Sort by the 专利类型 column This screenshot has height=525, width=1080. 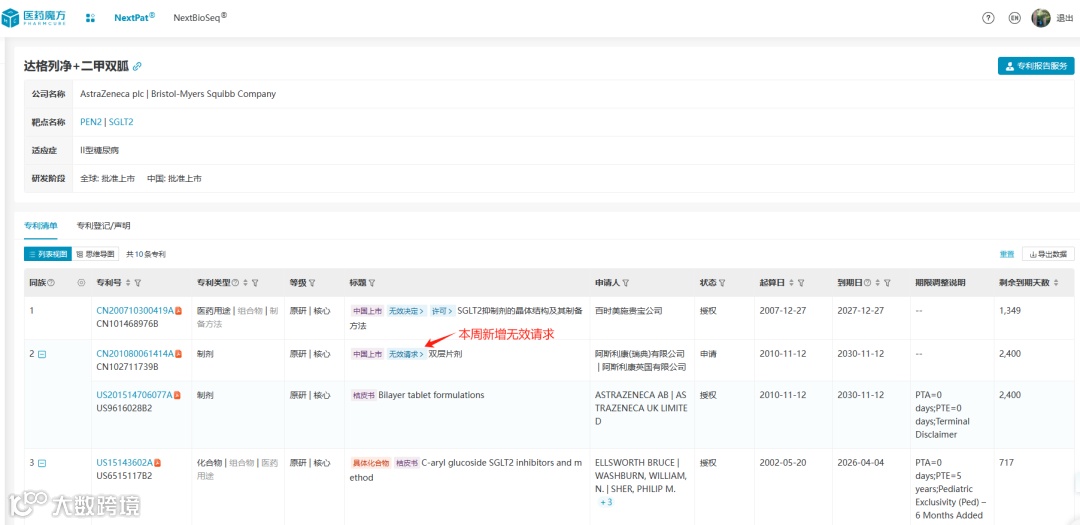[245, 282]
